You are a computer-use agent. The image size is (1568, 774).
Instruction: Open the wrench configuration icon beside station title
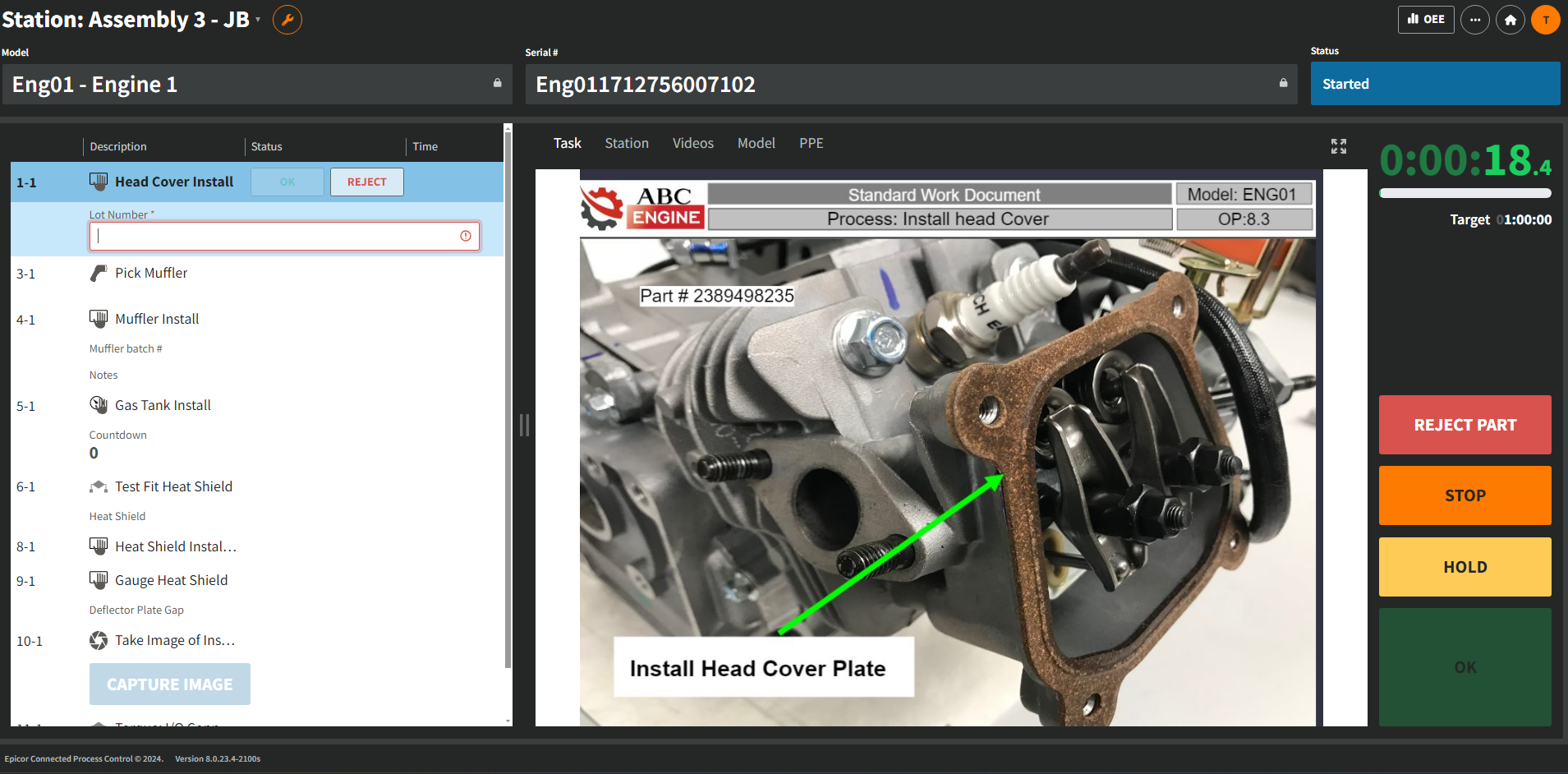(287, 20)
